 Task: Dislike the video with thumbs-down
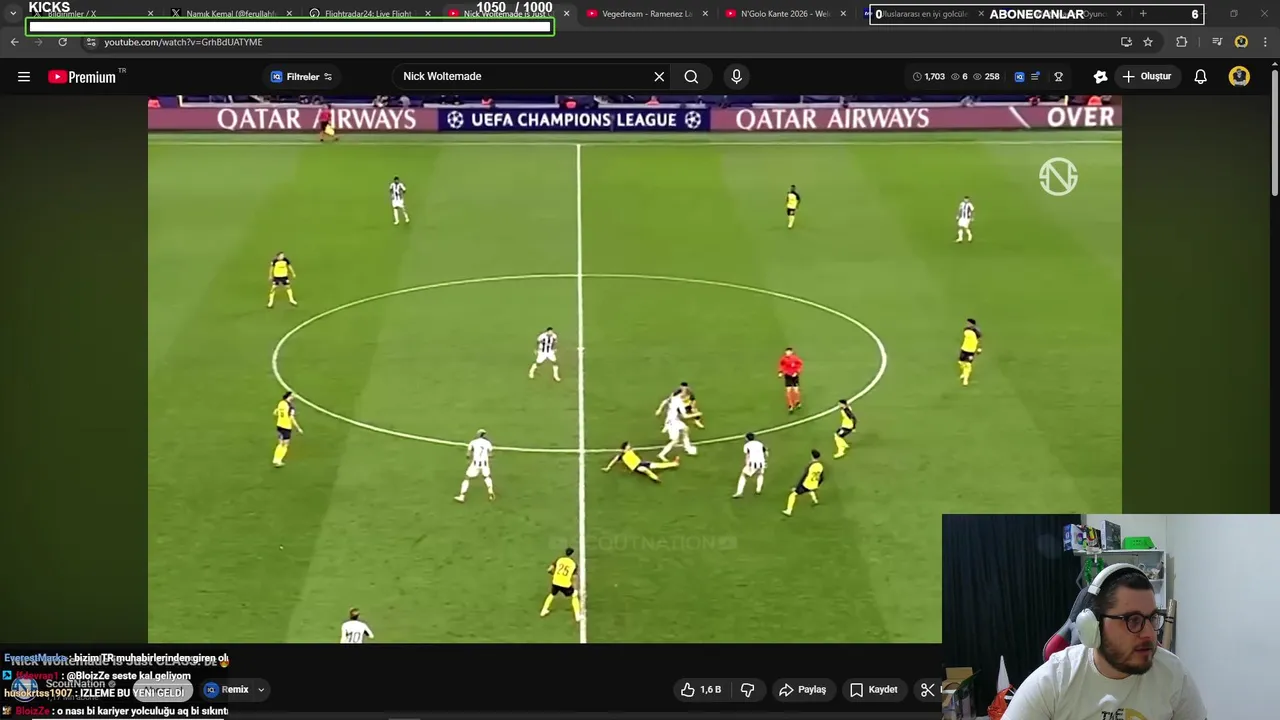[x=747, y=690]
